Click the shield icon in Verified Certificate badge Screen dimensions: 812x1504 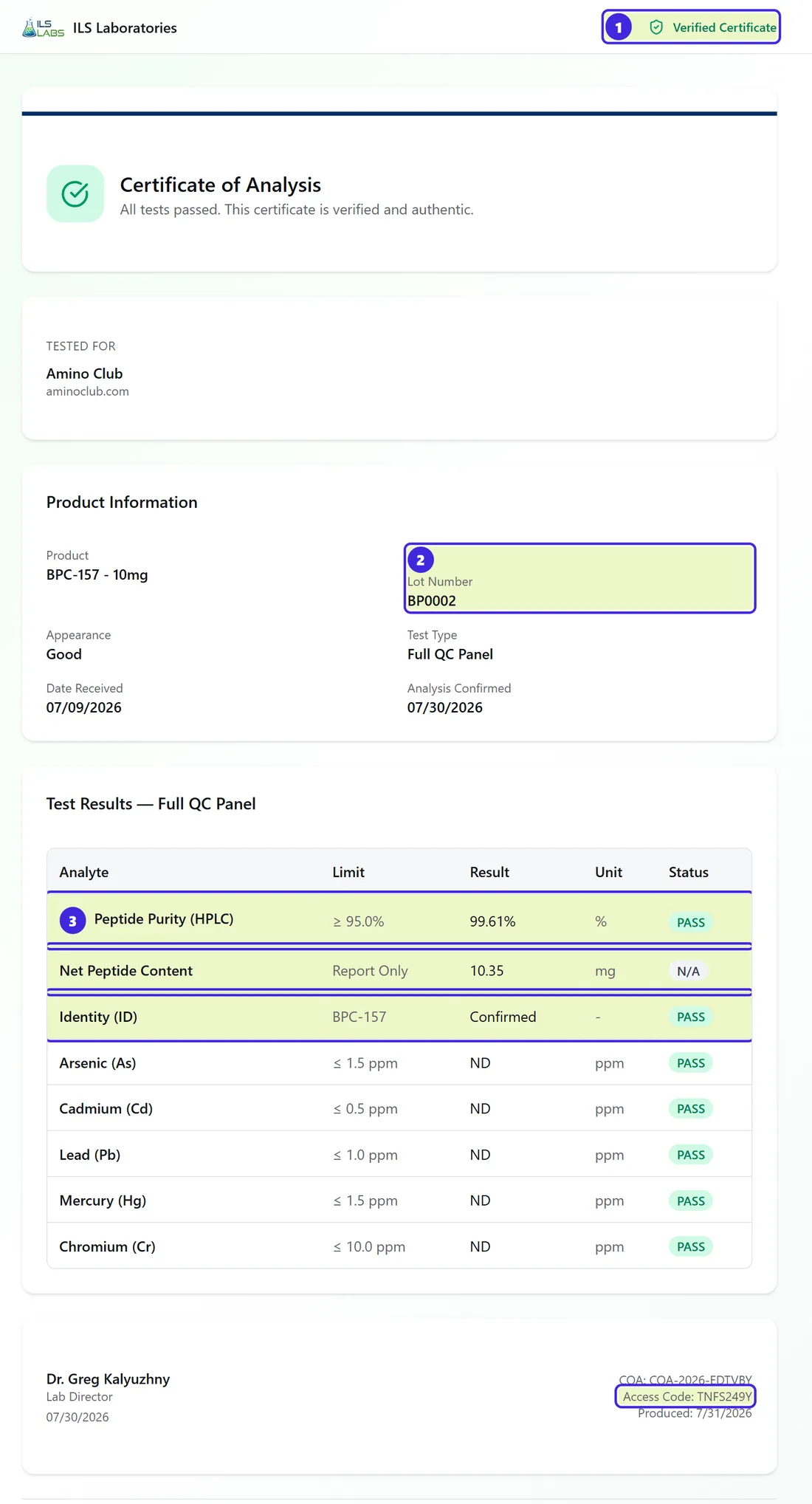[x=656, y=27]
